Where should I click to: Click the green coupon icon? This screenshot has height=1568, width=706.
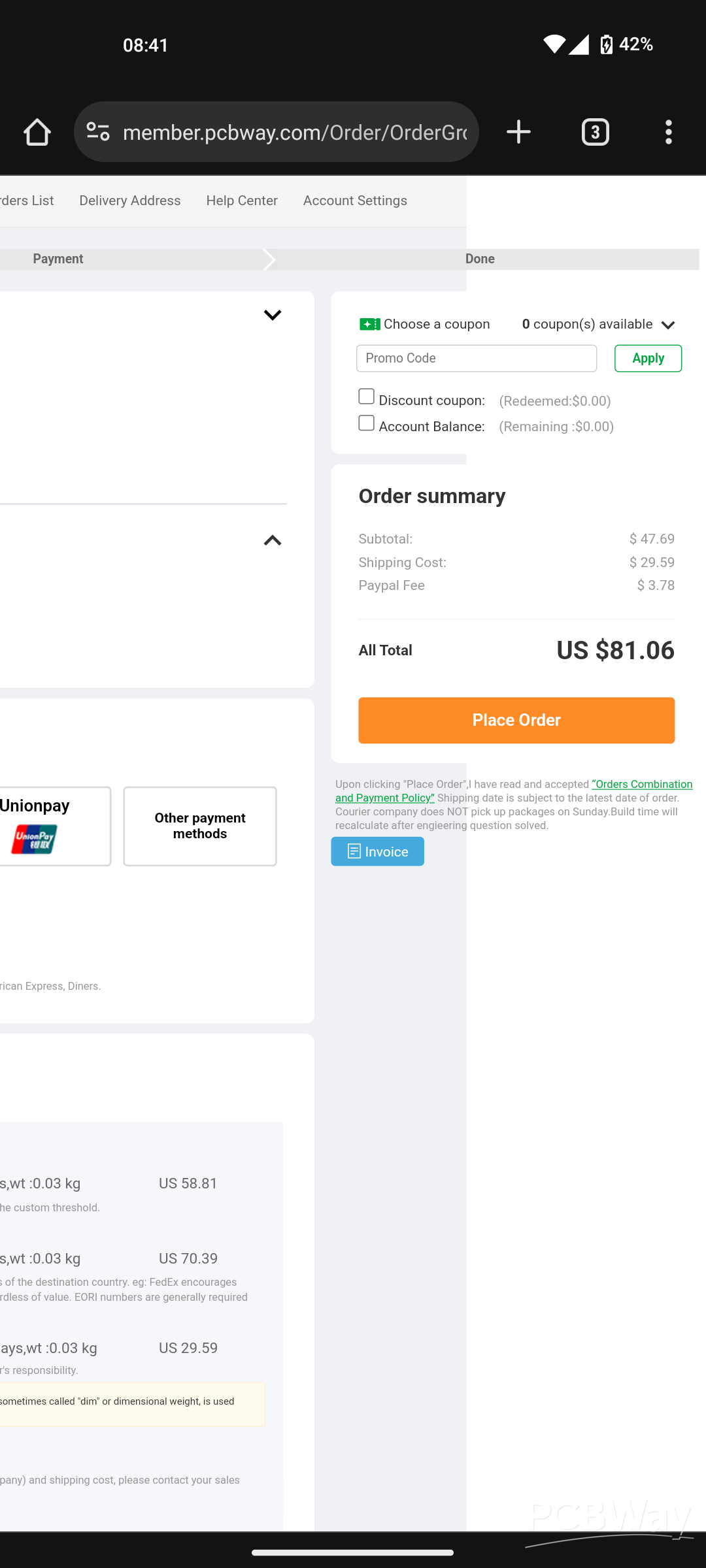[369, 324]
